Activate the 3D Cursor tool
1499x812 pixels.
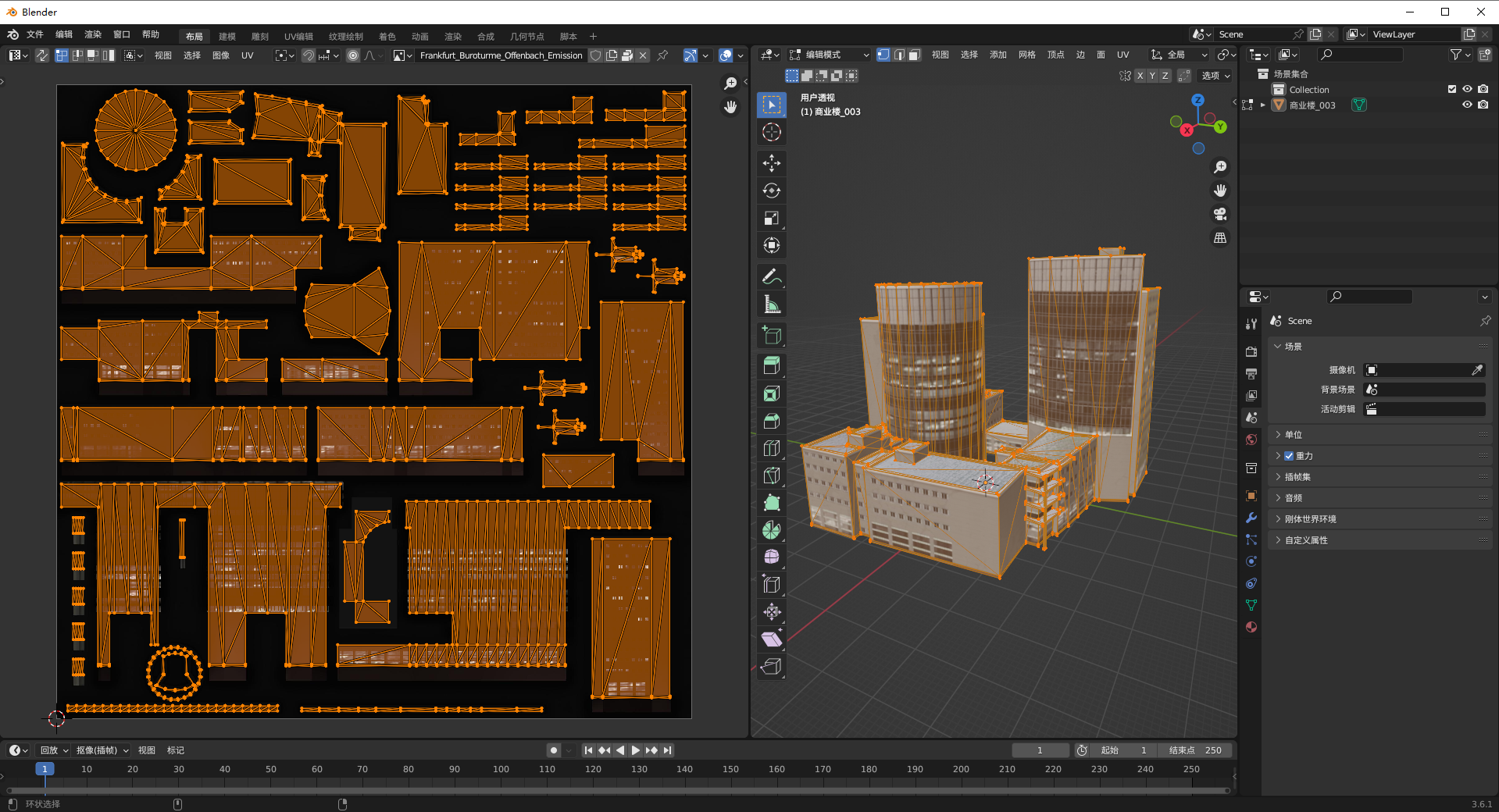click(771, 132)
